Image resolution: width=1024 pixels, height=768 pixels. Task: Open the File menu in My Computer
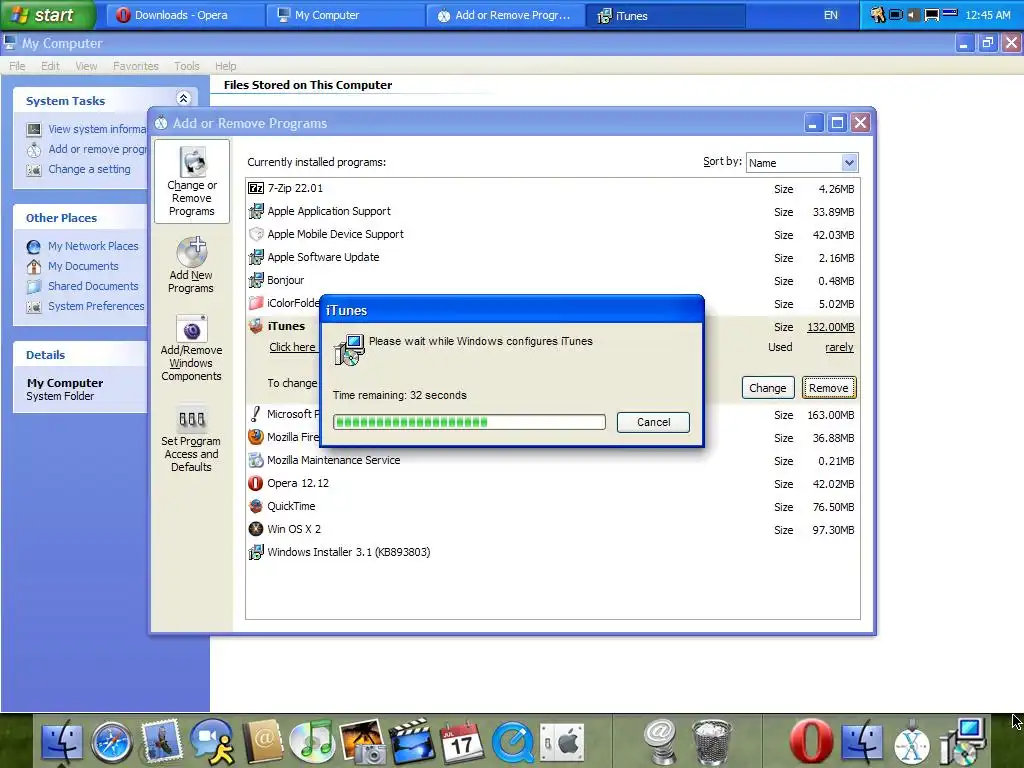click(x=18, y=66)
